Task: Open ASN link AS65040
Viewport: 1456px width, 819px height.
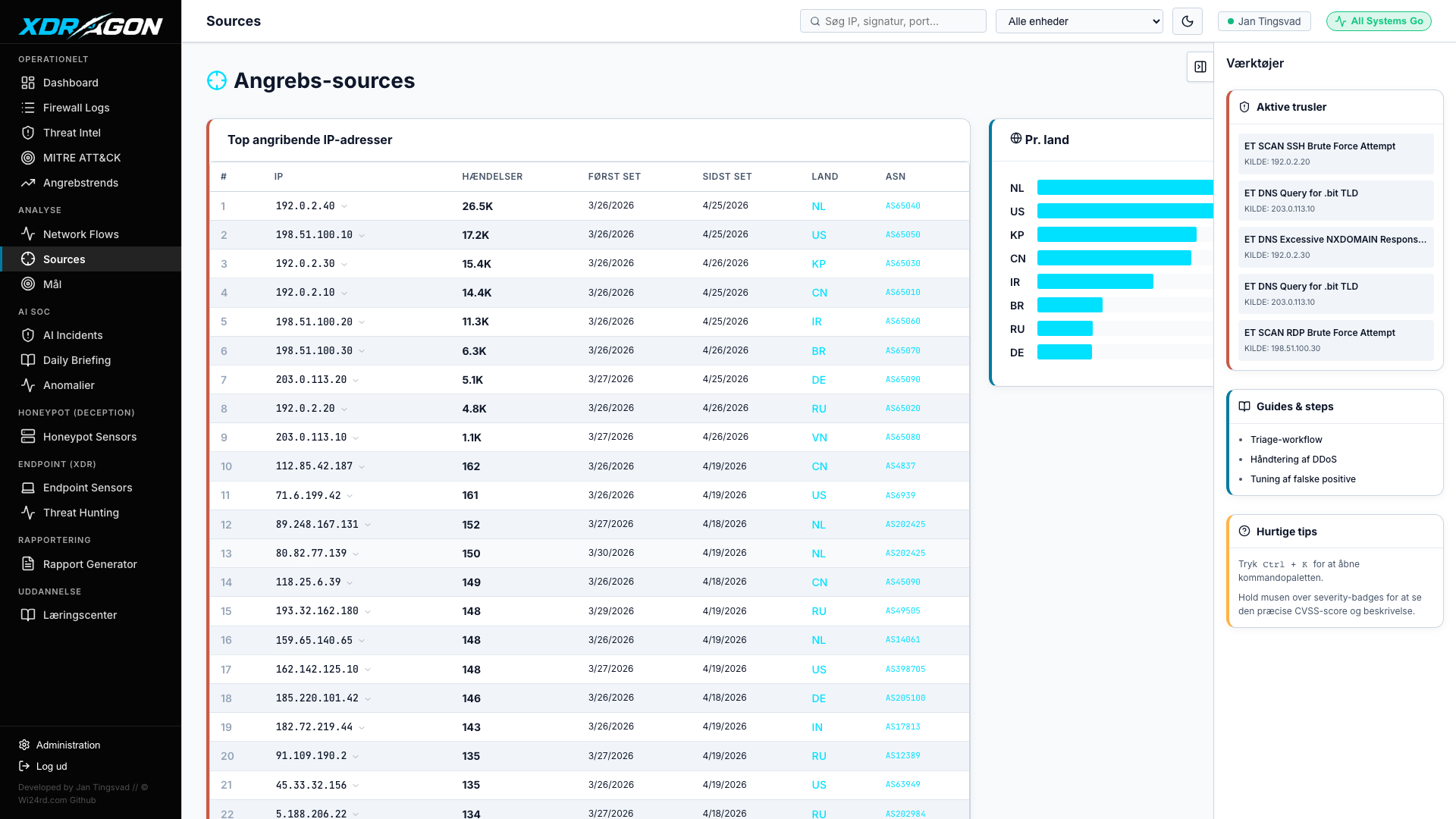Action: [x=903, y=206]
